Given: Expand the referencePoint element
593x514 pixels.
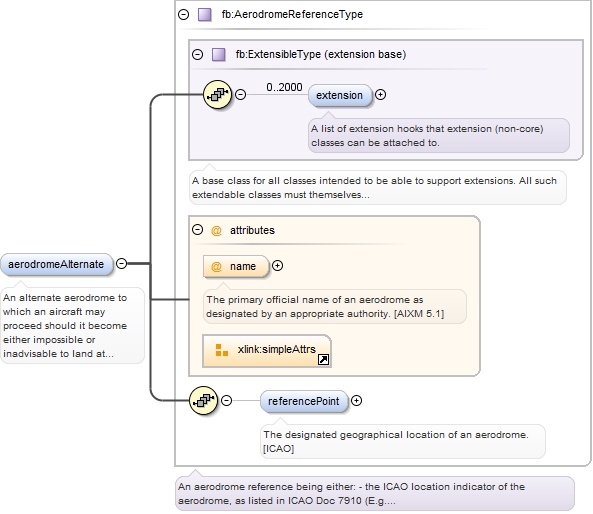Looking at the screenshot, I should pos(356,400).
